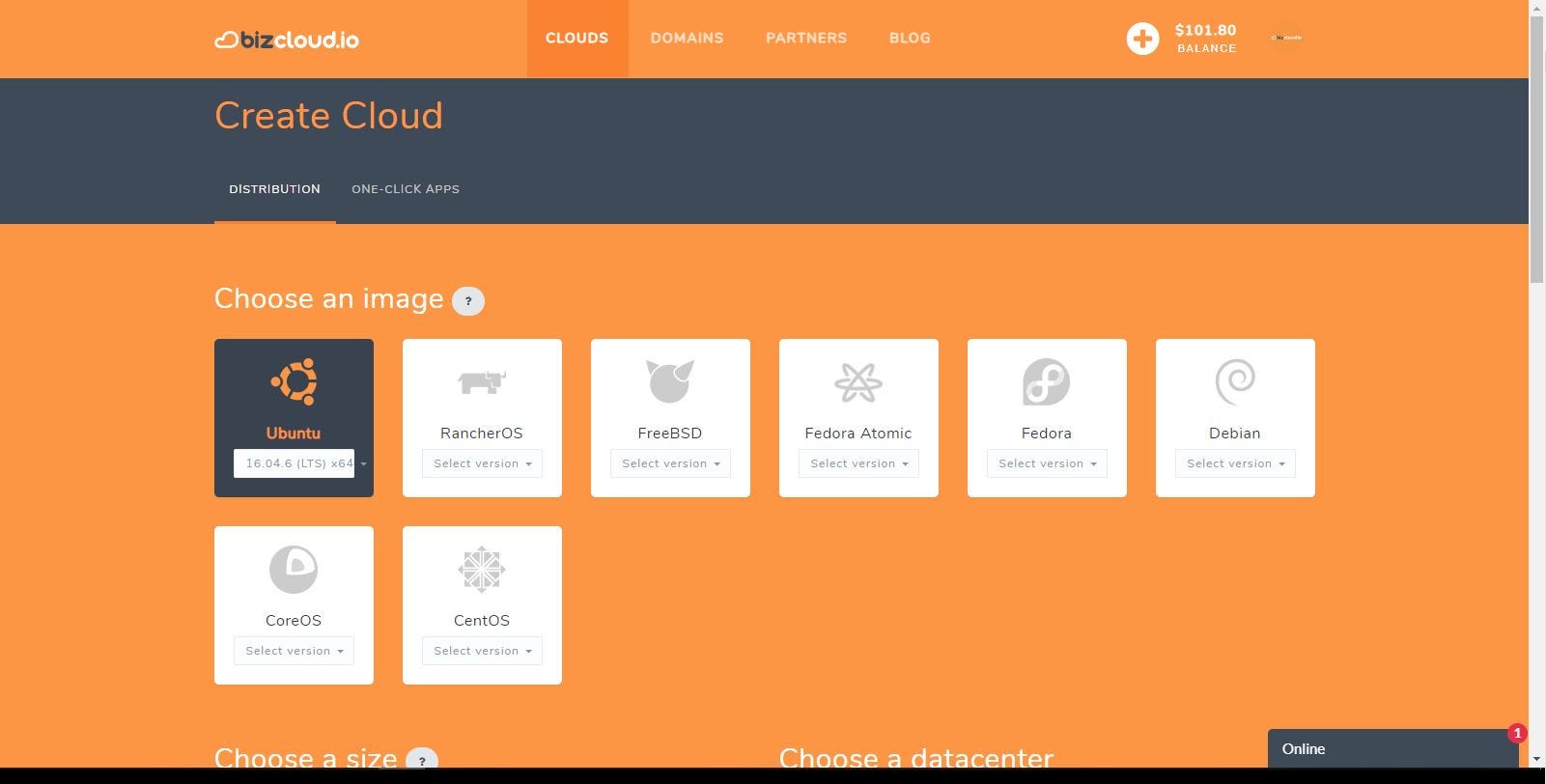Select the FreeBSD daemon icon

(670, 381)
